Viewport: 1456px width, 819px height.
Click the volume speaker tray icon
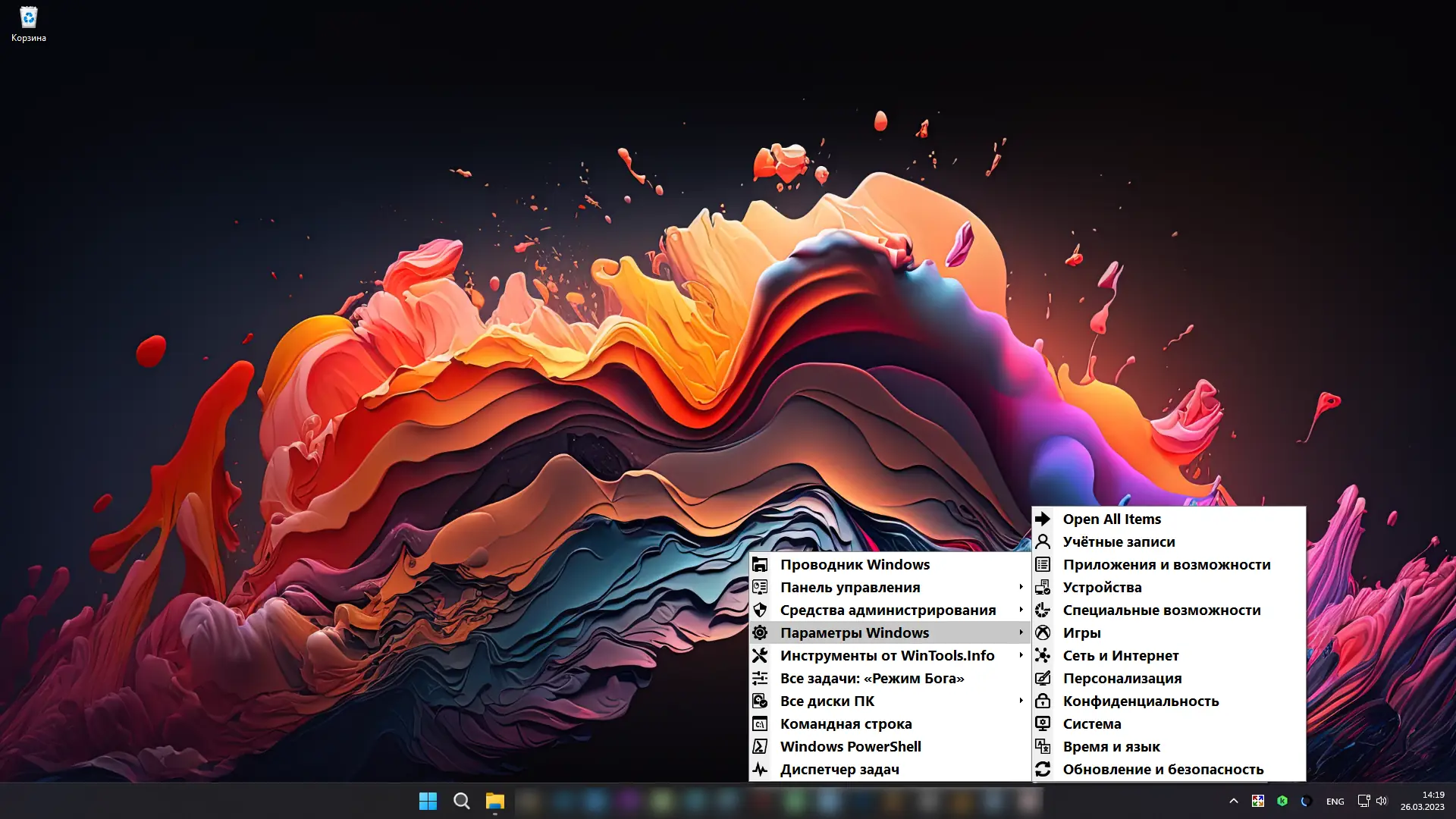pyautogui.click(x=1382, y=801)
